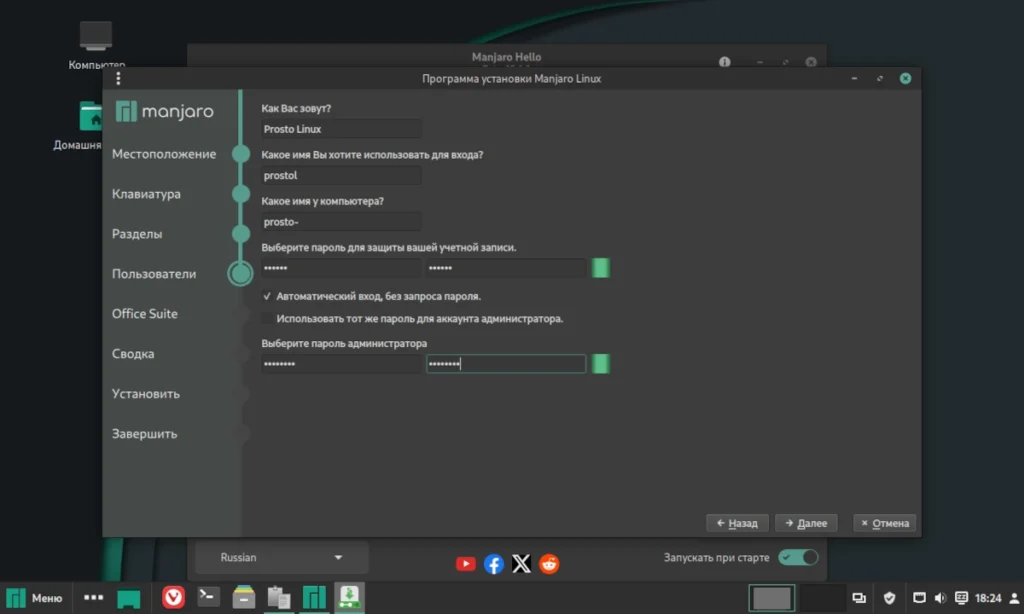Select the Установить step
This screenshot has width=1024, height=614.
[146, 394]
